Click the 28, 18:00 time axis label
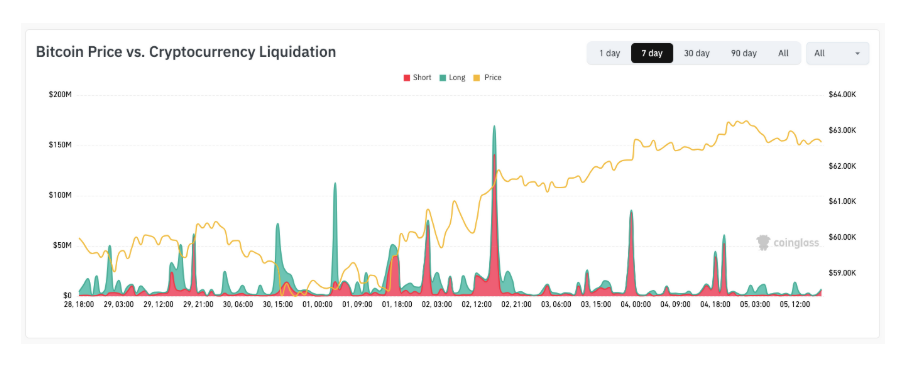The height and width of the screenshot is (368, 917). (78, 305)
